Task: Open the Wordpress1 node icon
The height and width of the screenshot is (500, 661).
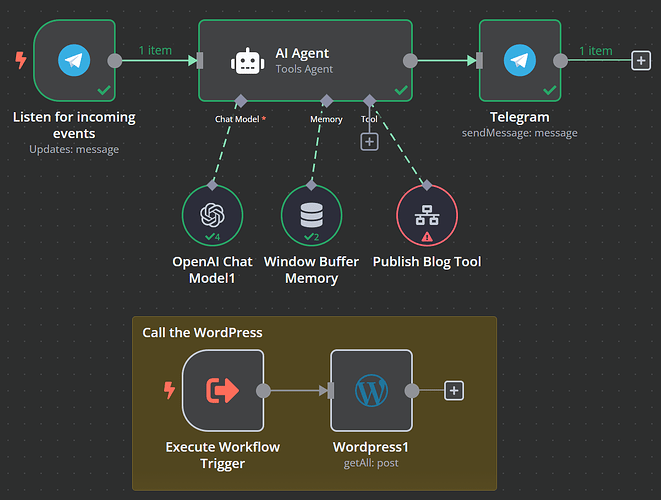Action: [x=371, y=390]
